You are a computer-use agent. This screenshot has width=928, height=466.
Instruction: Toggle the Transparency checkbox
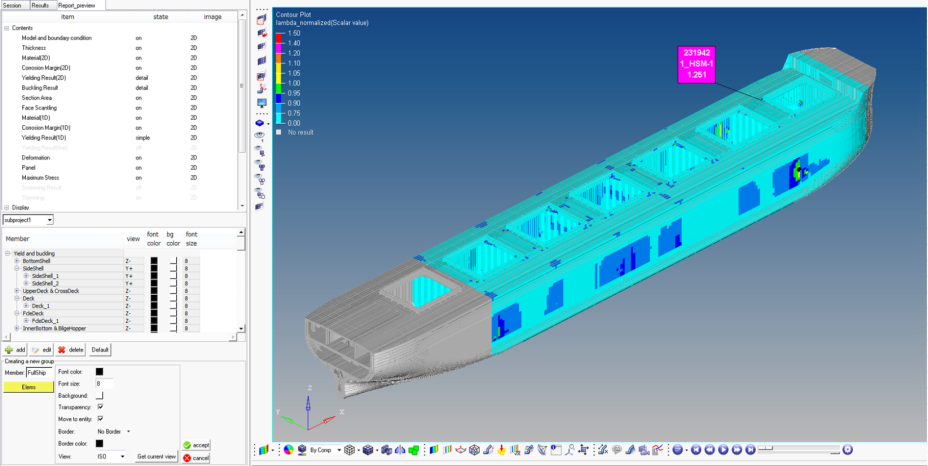[x=100, y=407]
